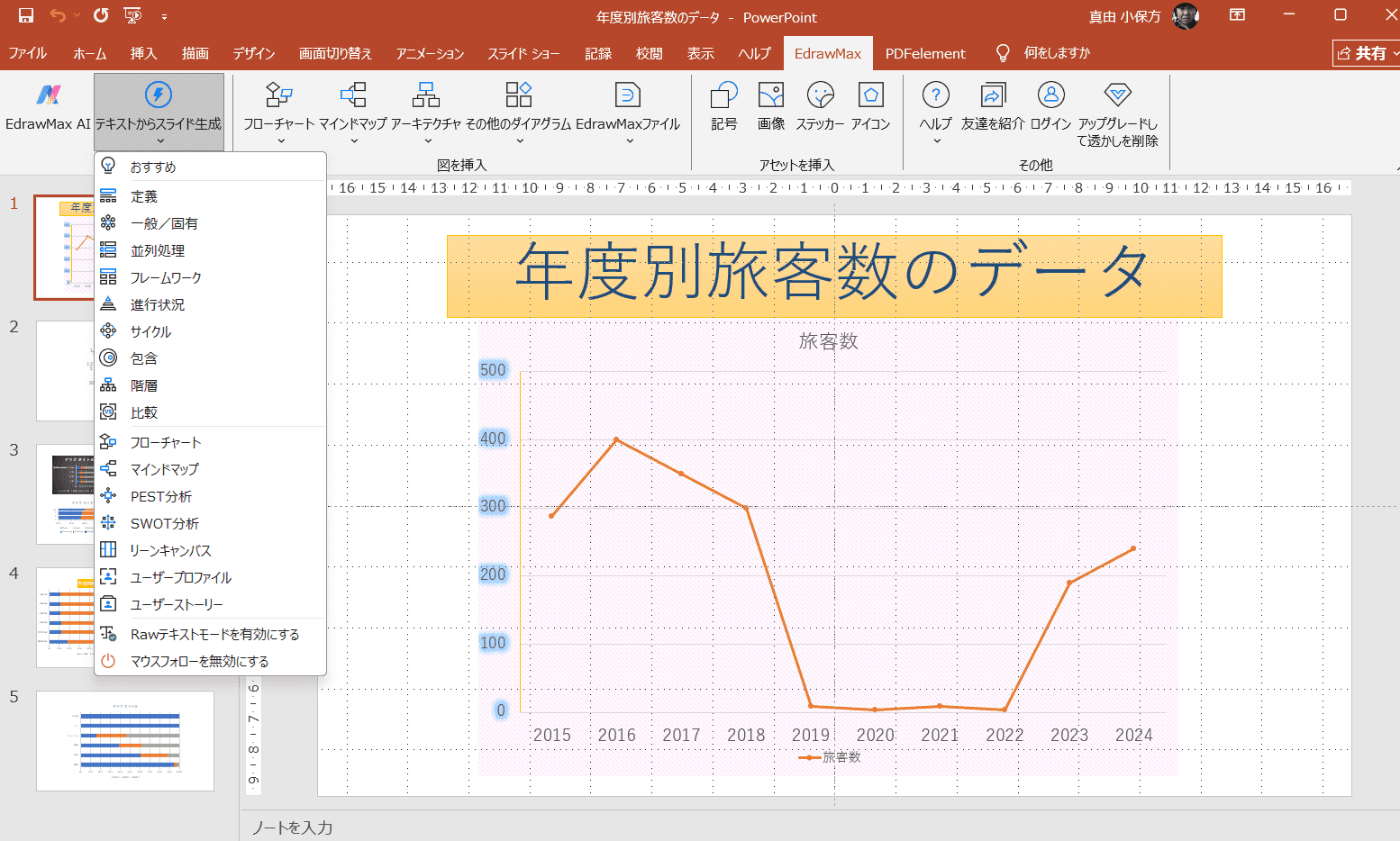Disable mouse follow option in menu
Image resolution: width=1400 pixels, height=841 pixels.
(x=199, y=661)
